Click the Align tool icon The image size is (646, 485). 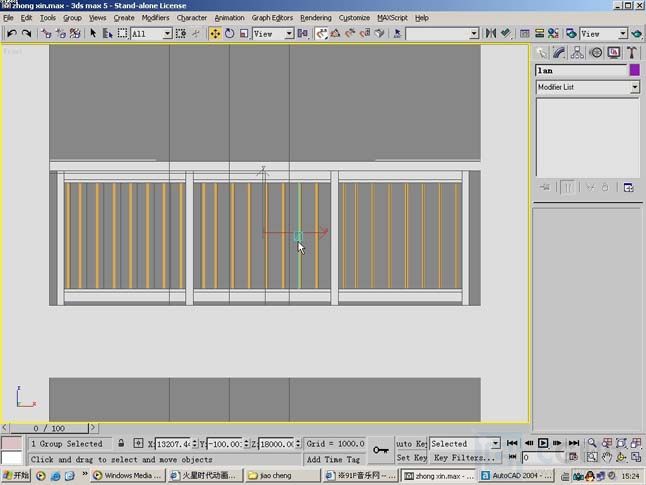coord(506,33)
